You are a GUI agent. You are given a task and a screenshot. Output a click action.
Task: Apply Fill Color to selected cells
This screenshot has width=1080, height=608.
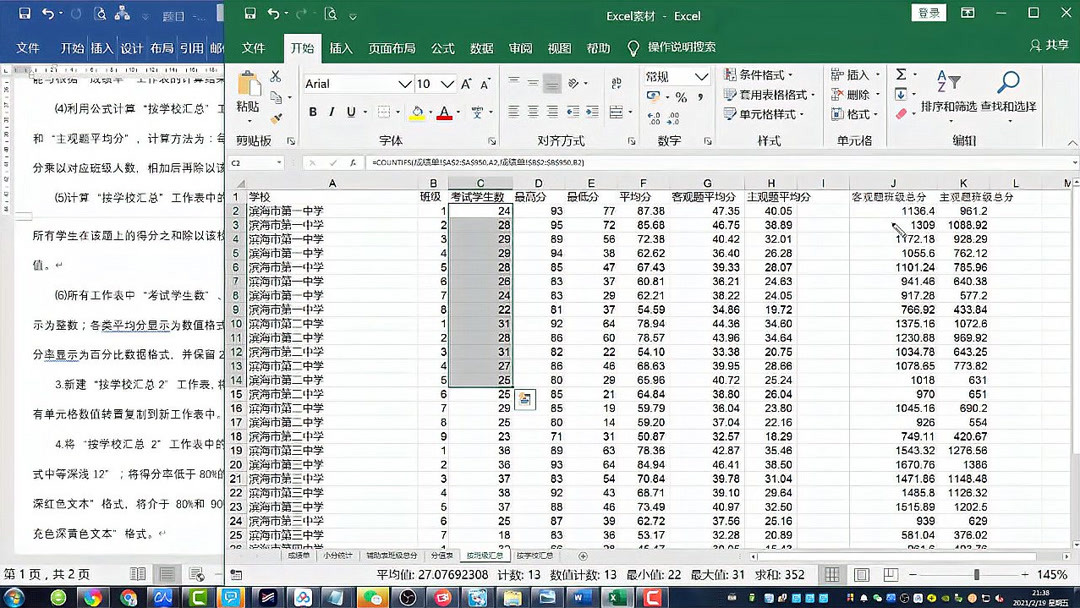(416, 113)
